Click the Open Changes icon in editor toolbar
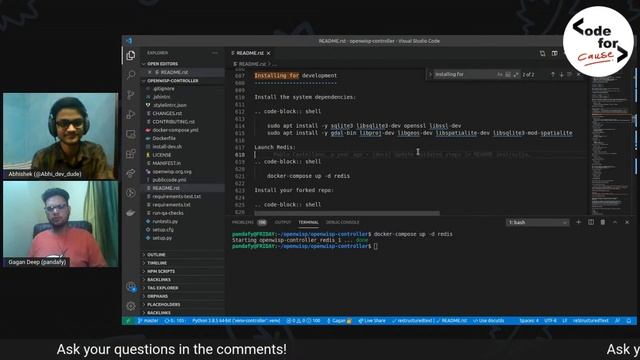 pyautogui.click(x=542, y=53)
